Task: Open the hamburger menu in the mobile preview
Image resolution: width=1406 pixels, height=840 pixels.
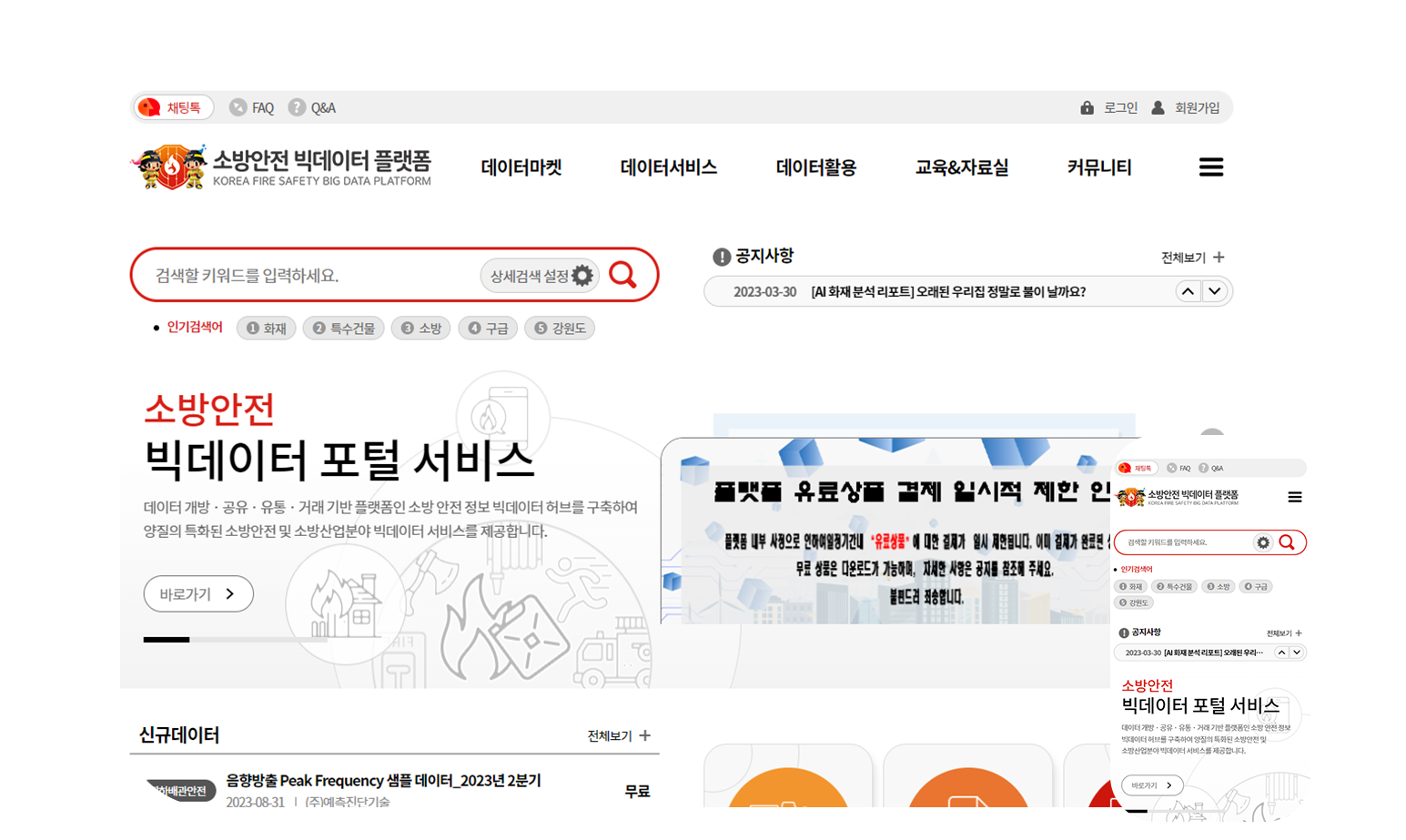Action: click(x=1294, y=497)
